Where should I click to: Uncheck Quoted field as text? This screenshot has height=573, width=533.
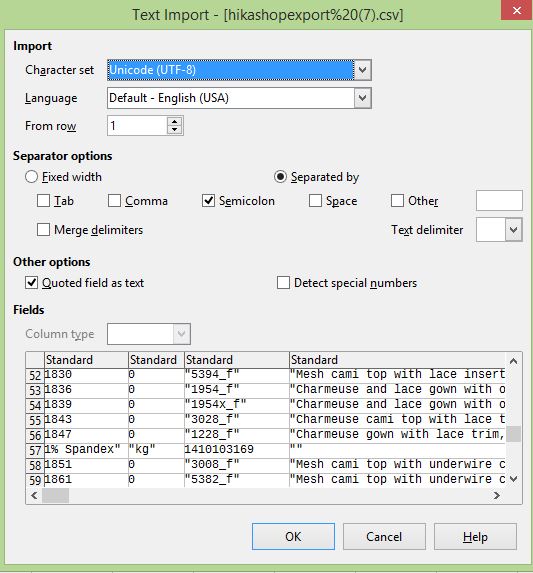point(31,282)
